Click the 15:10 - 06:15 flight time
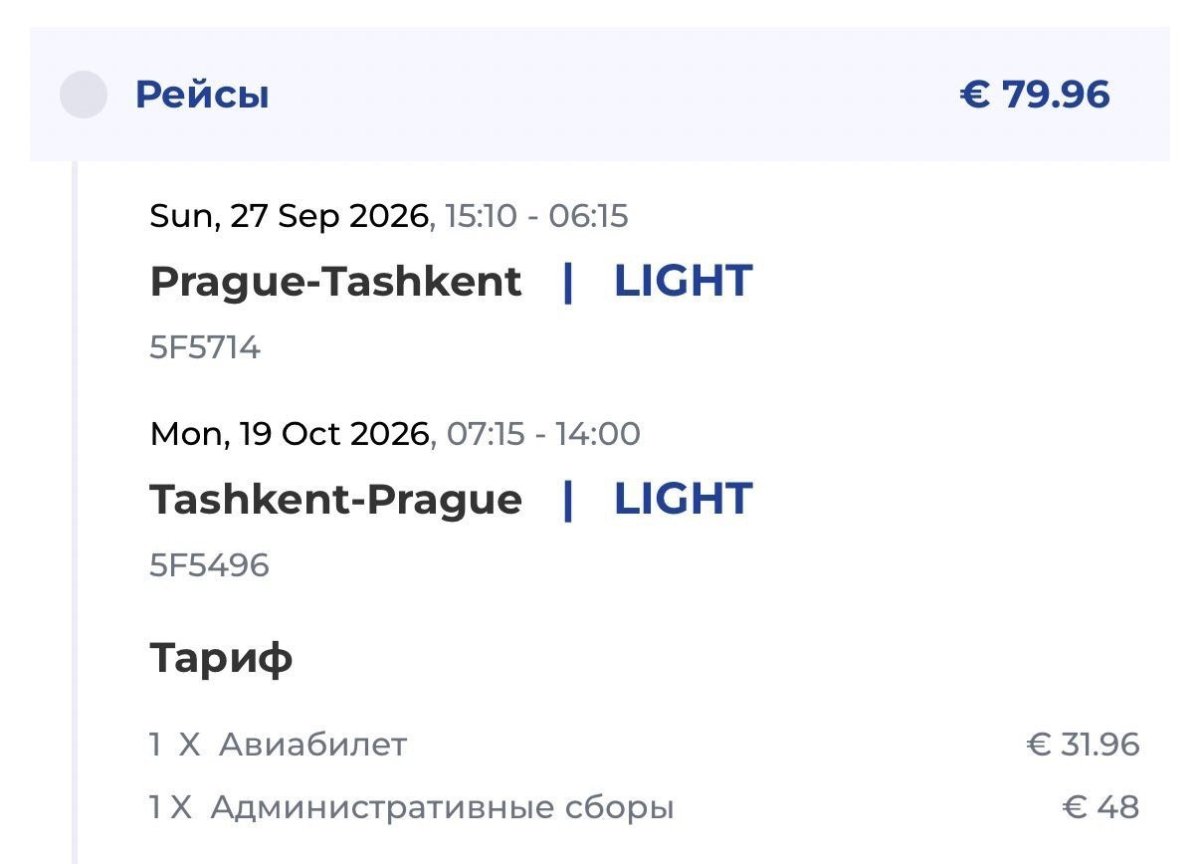Viewport: 1200px width, 864px height. (534, 216)
